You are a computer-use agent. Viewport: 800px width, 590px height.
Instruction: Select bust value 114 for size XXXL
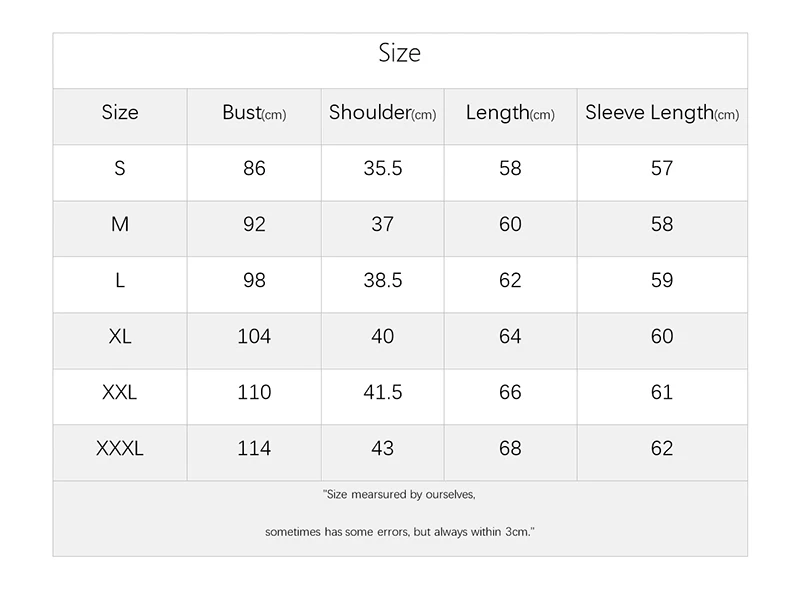pyautogui.click(x=254, y=448)
